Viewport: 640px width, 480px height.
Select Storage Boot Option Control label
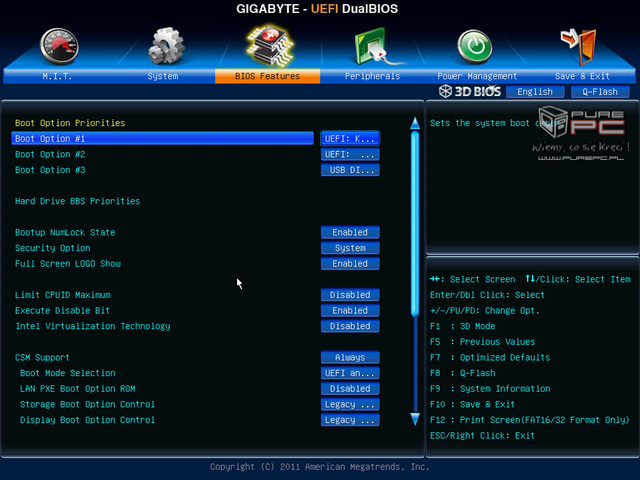[x=87, y=404]
